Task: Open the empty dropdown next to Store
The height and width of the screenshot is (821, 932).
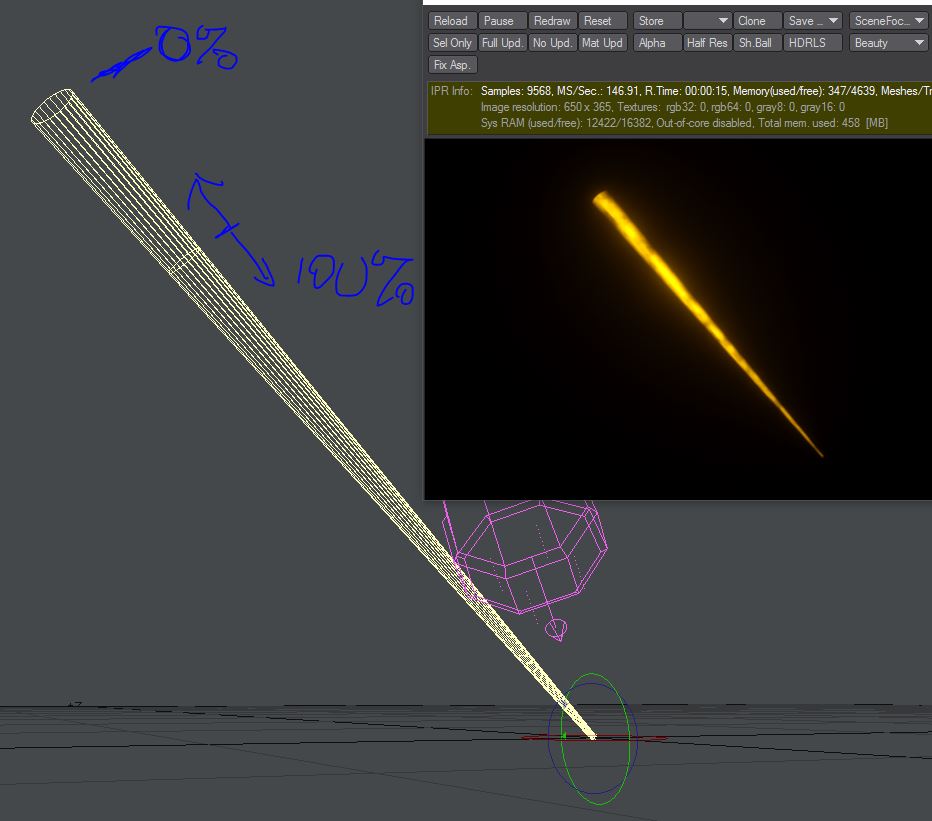Action: click(x=707, y=21)
